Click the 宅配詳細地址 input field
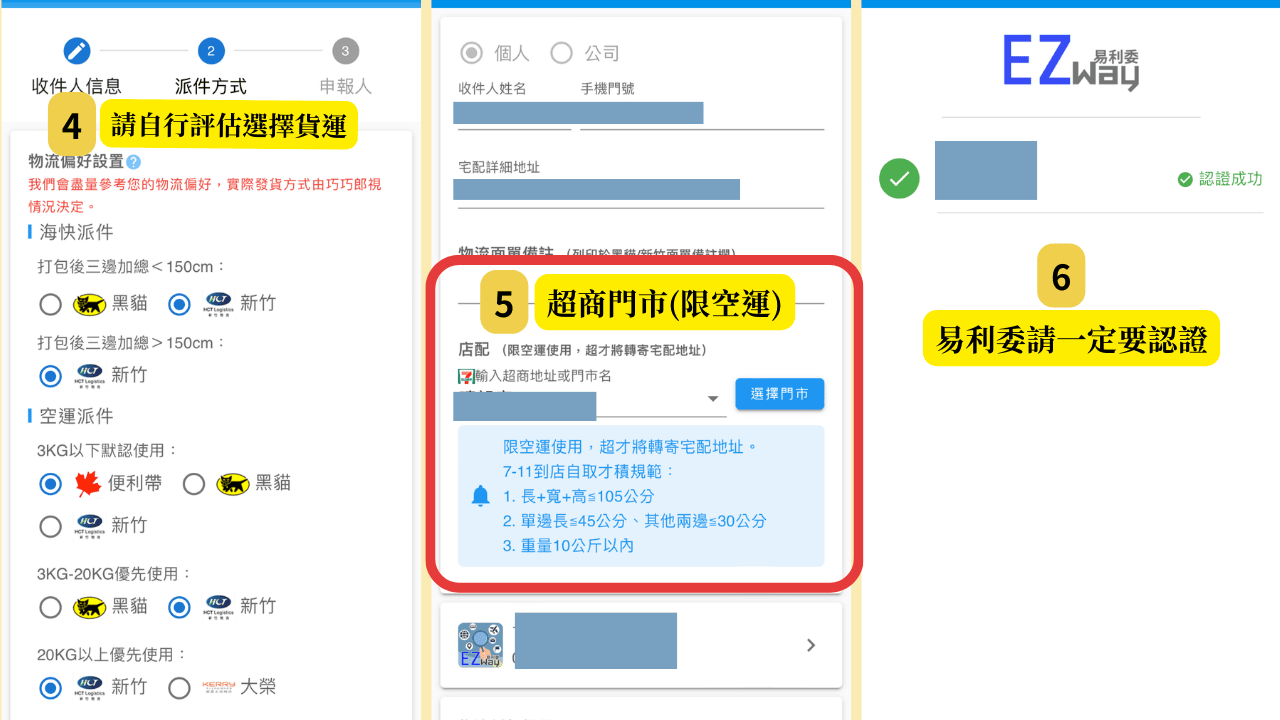The height and width of the screenshot is (720, 1280). [x=641, y=193]
